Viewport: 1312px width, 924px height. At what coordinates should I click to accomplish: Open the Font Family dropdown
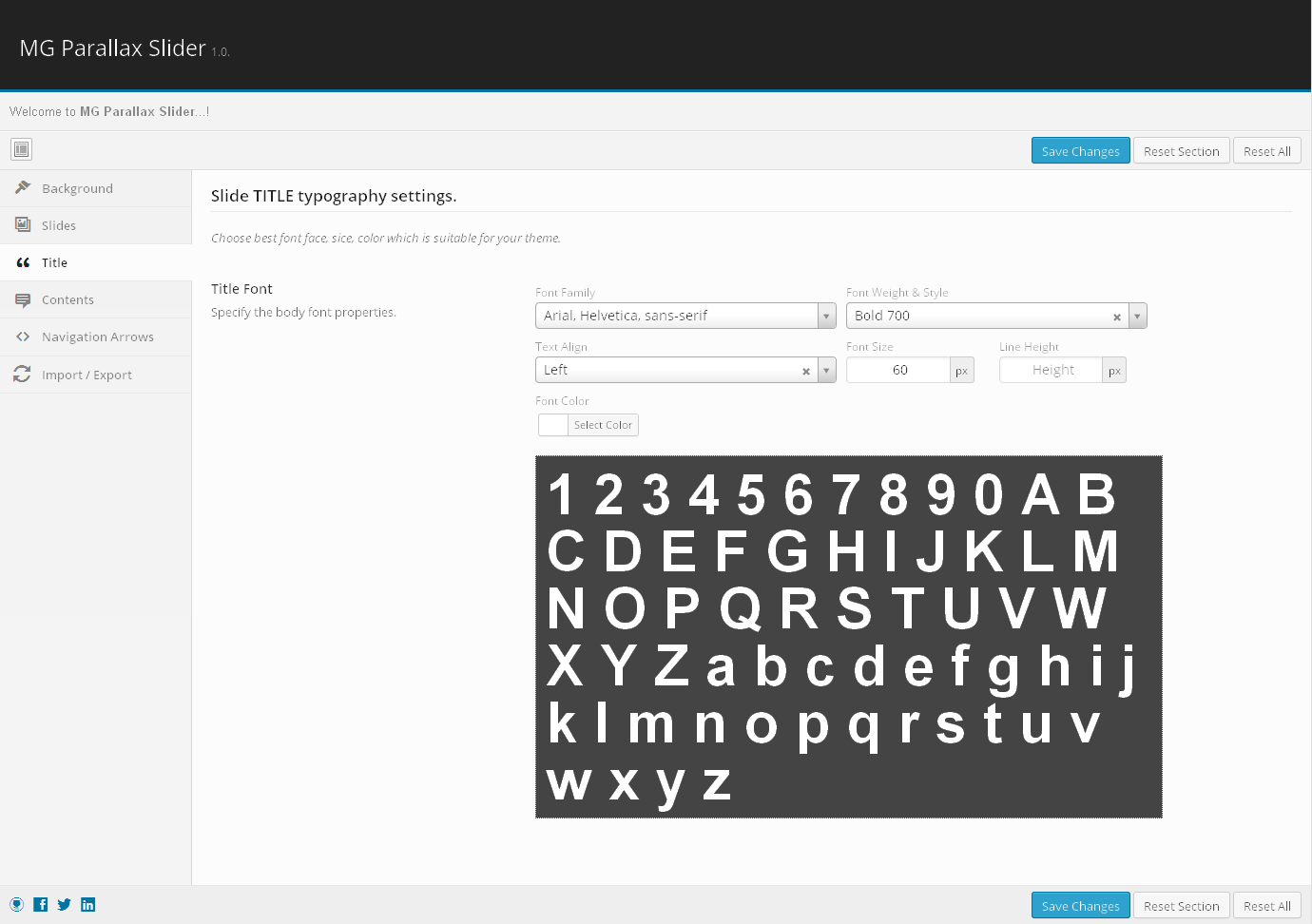point(685,316)
